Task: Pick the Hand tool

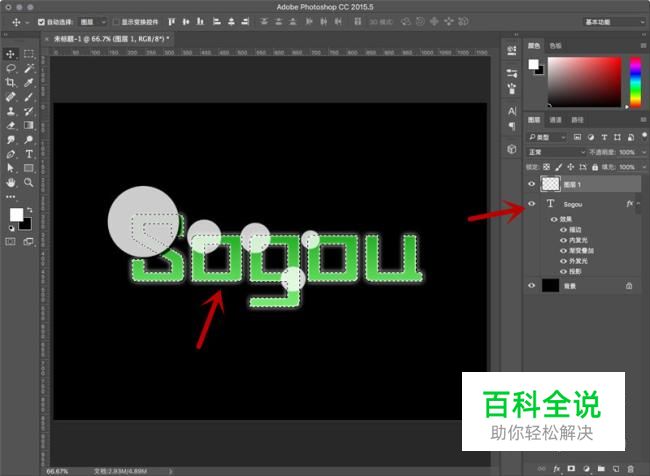Action: [x=10, y=182]
